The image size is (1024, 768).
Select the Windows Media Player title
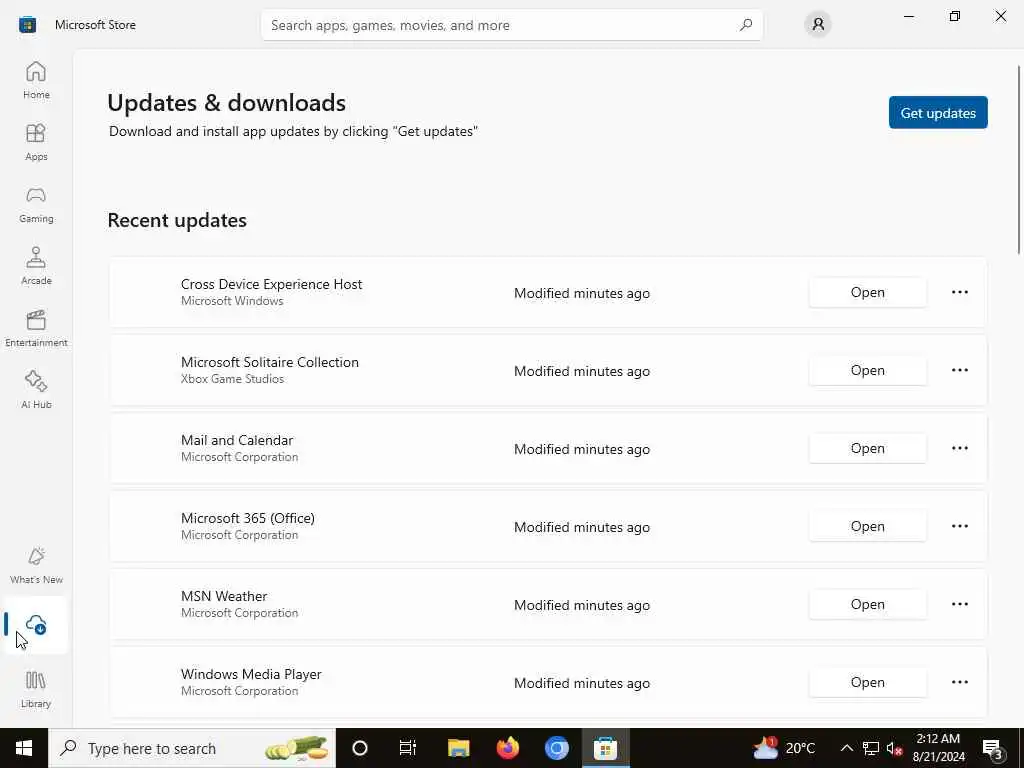pos(251,674)
